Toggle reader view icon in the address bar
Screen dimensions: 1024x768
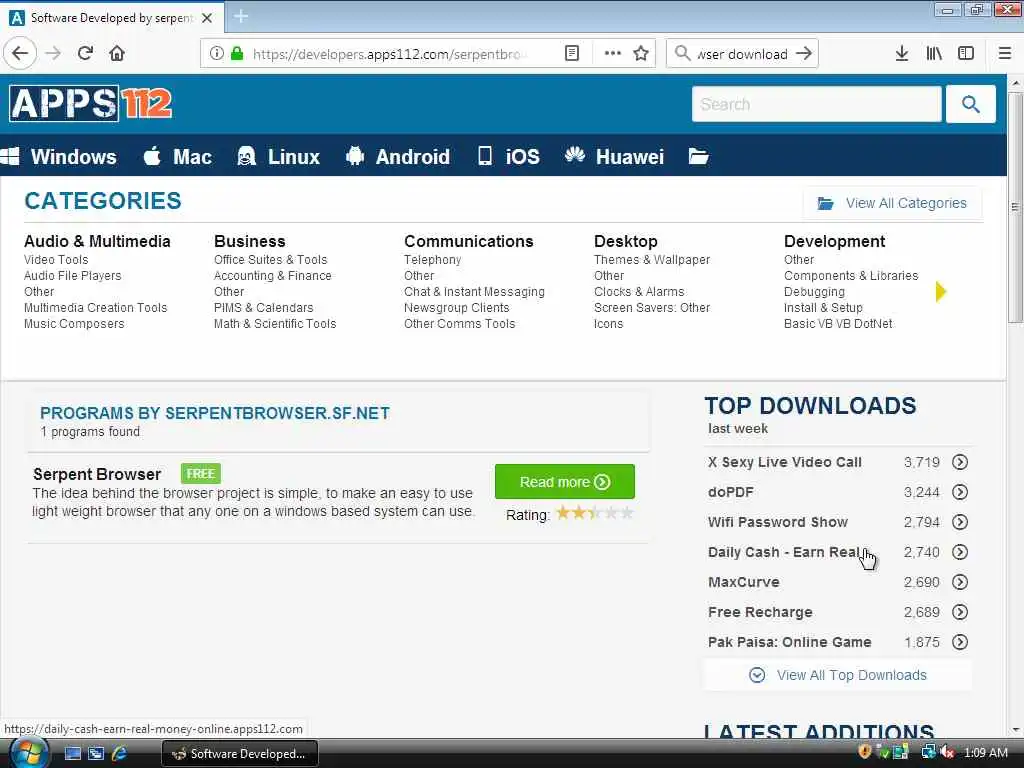(571, 54)
